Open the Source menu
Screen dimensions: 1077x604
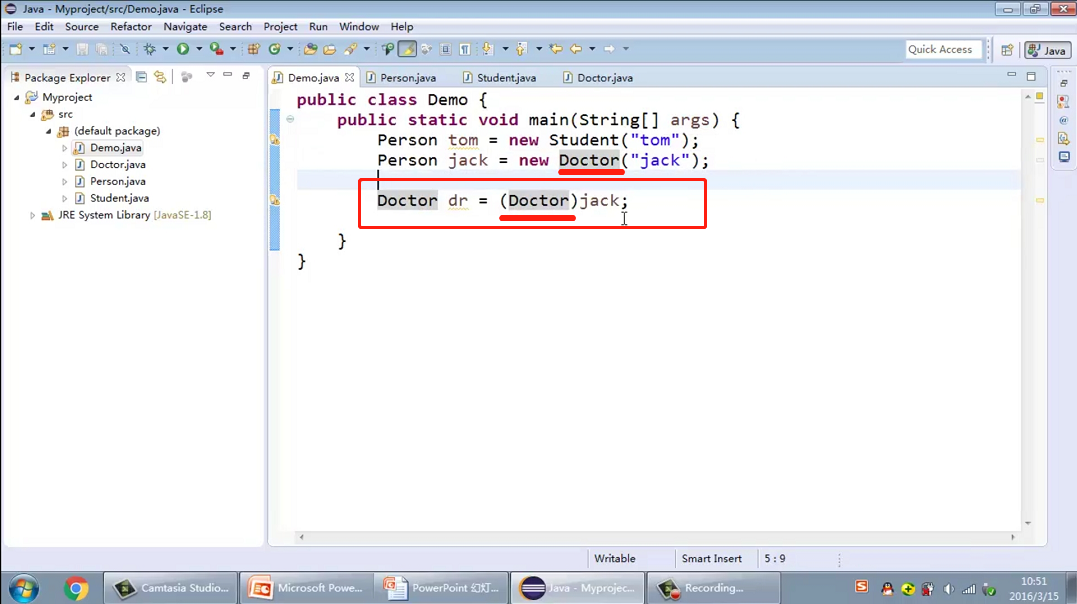82,27
